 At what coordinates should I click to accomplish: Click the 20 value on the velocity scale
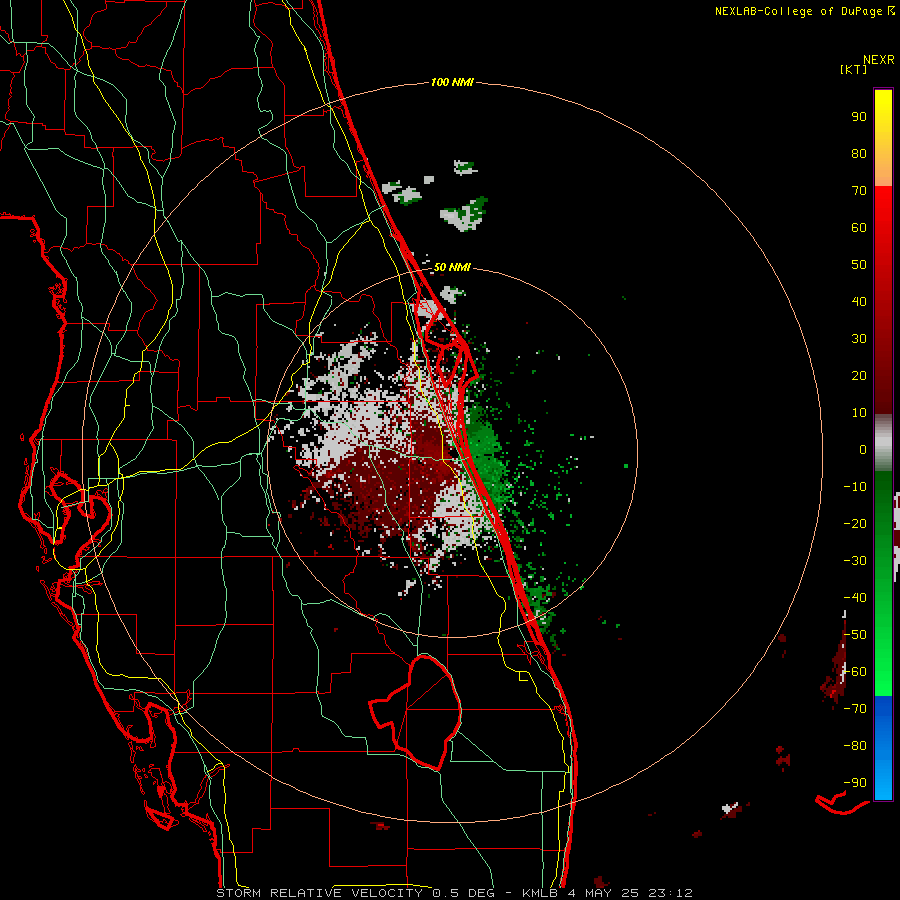click(859, 375)
